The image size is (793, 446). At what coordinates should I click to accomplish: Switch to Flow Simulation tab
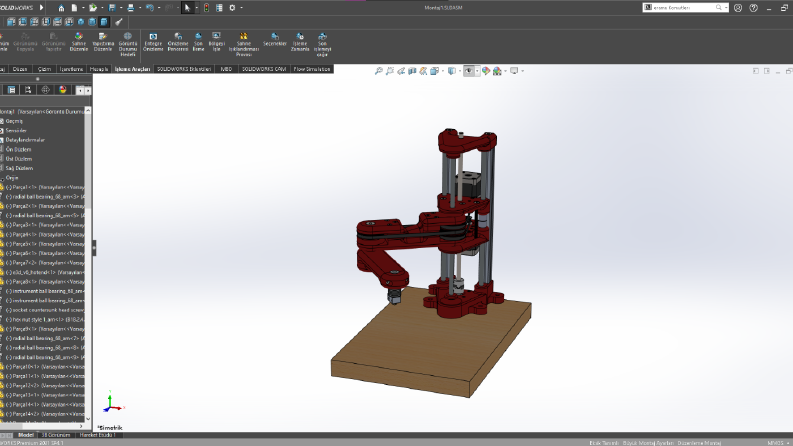click(312, 69)
